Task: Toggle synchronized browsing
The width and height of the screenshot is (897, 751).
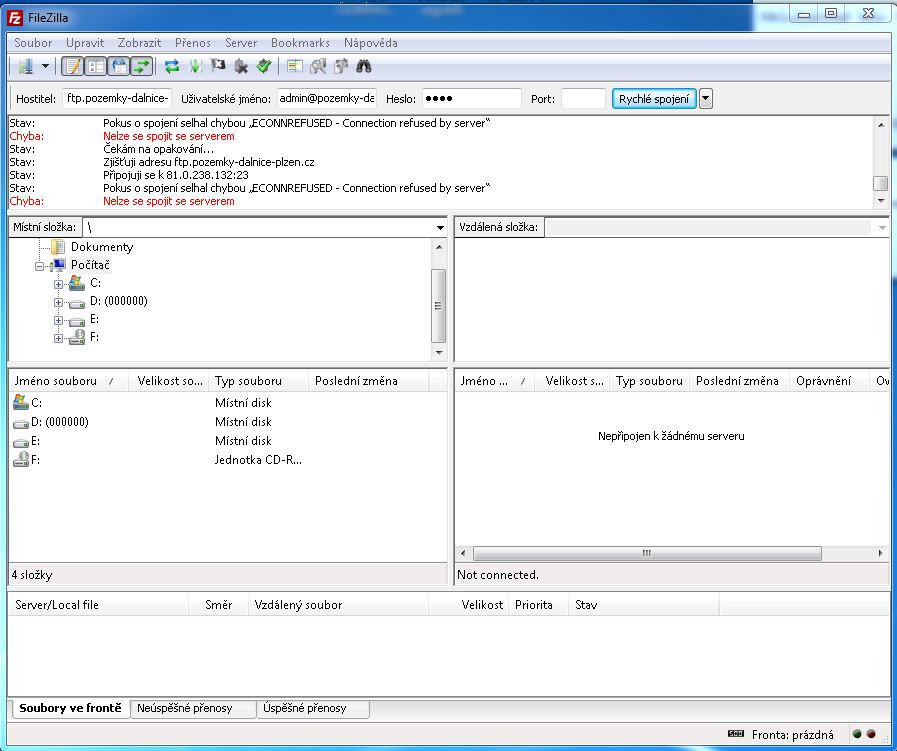Action: 341,66
